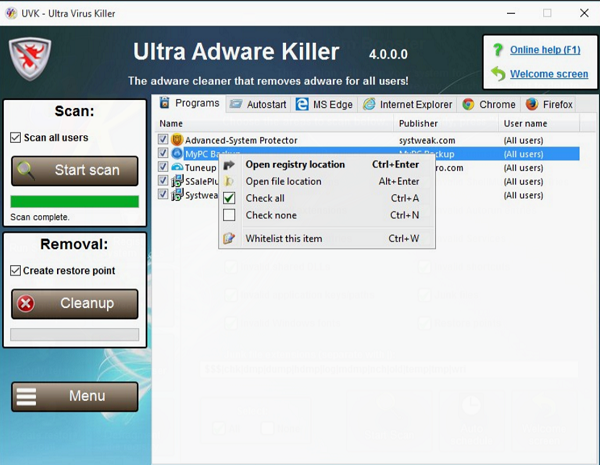600x465 pixels.
Task: Close the UVK window
Action: pos(584,13)
